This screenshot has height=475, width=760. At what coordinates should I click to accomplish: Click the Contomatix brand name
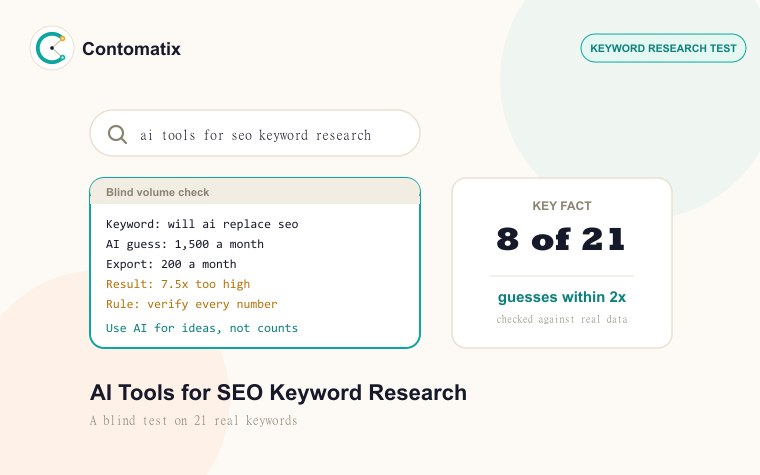pos(131,48)
